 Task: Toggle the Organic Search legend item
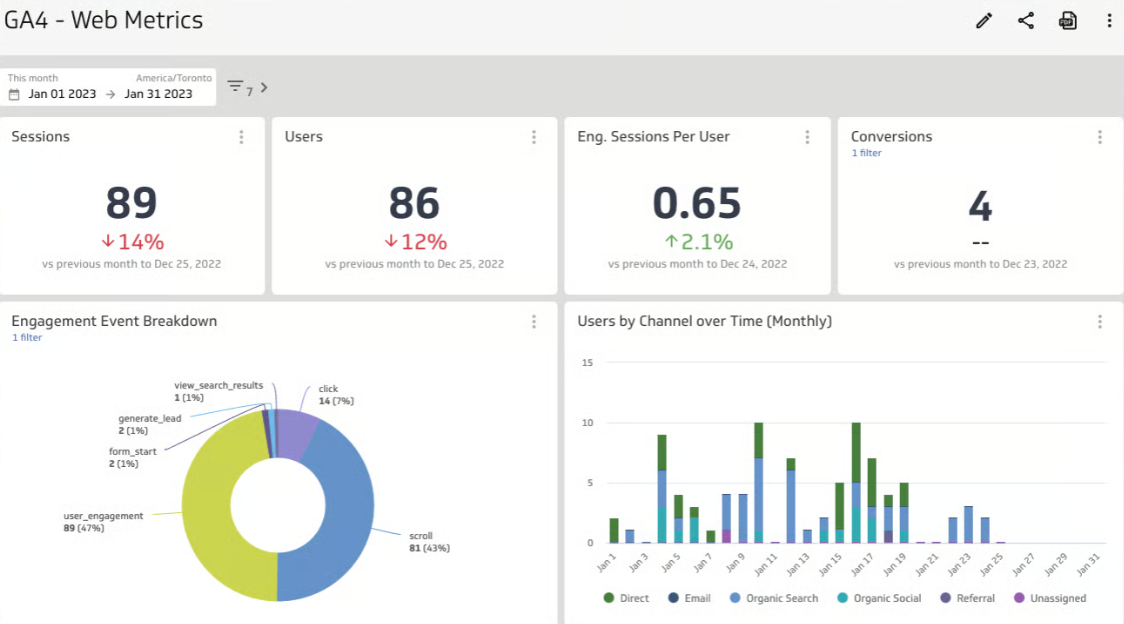tap(773, 598)
